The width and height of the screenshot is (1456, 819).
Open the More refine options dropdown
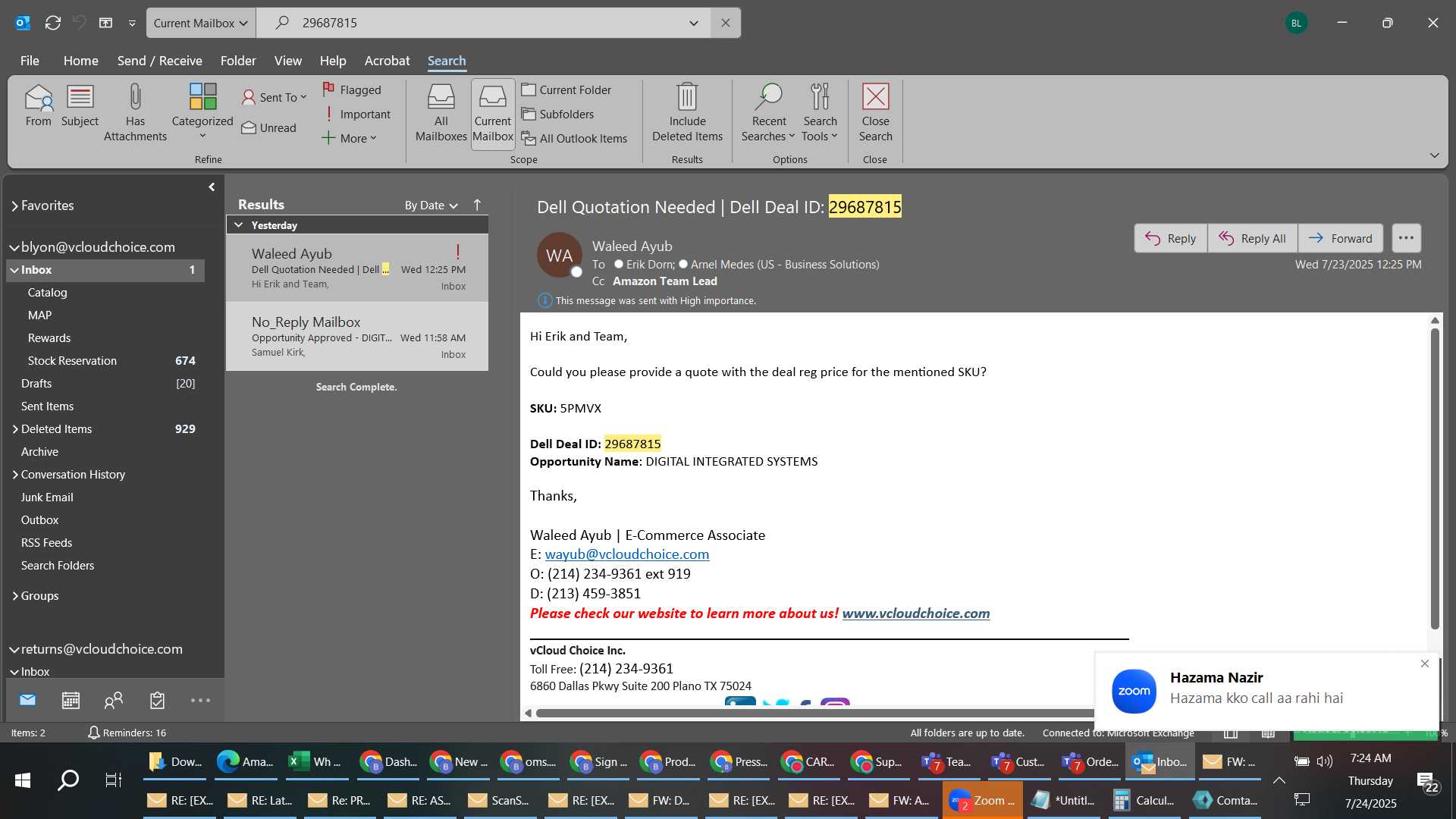[349, 138]
